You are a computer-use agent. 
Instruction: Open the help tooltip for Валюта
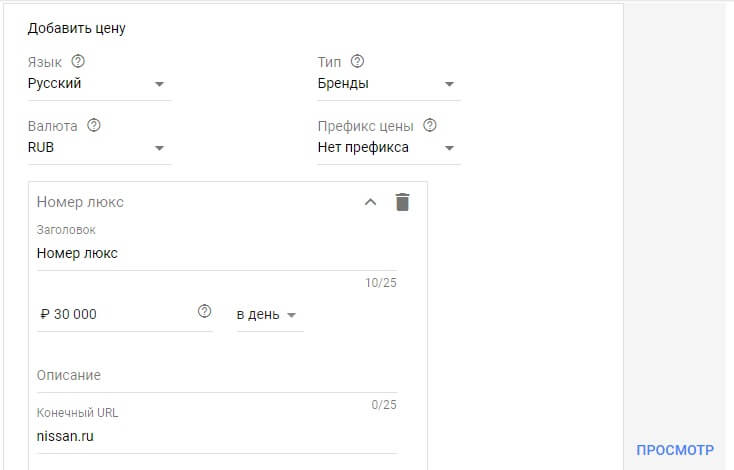tap(95, 126)
